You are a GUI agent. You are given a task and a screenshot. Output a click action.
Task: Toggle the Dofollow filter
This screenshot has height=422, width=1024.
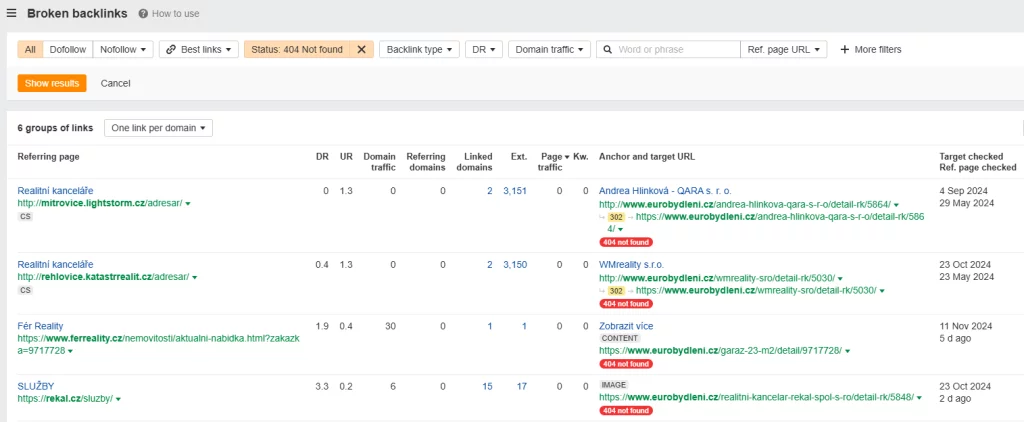[x=69, y=49]
